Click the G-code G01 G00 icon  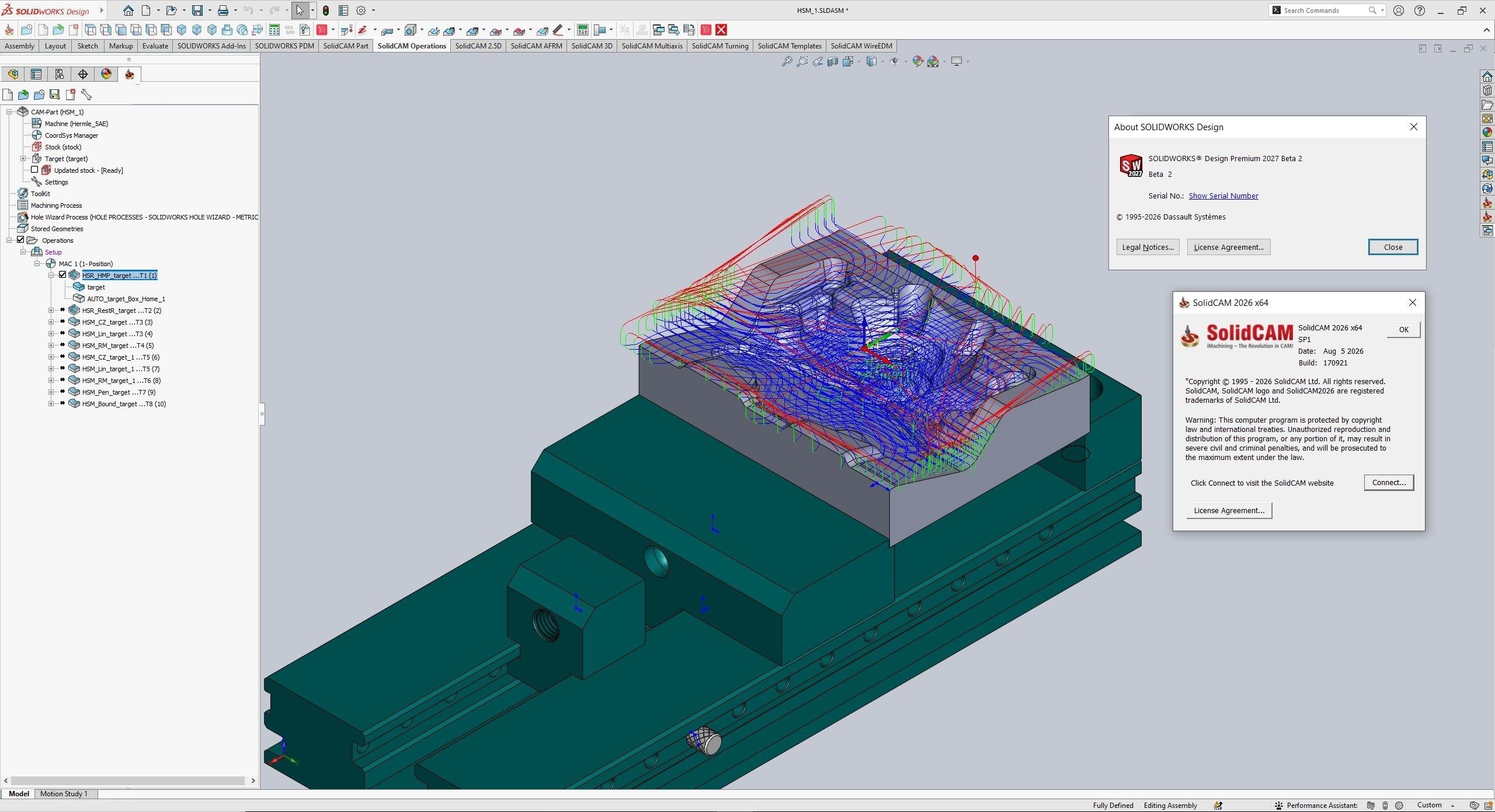tap(290, 30)
